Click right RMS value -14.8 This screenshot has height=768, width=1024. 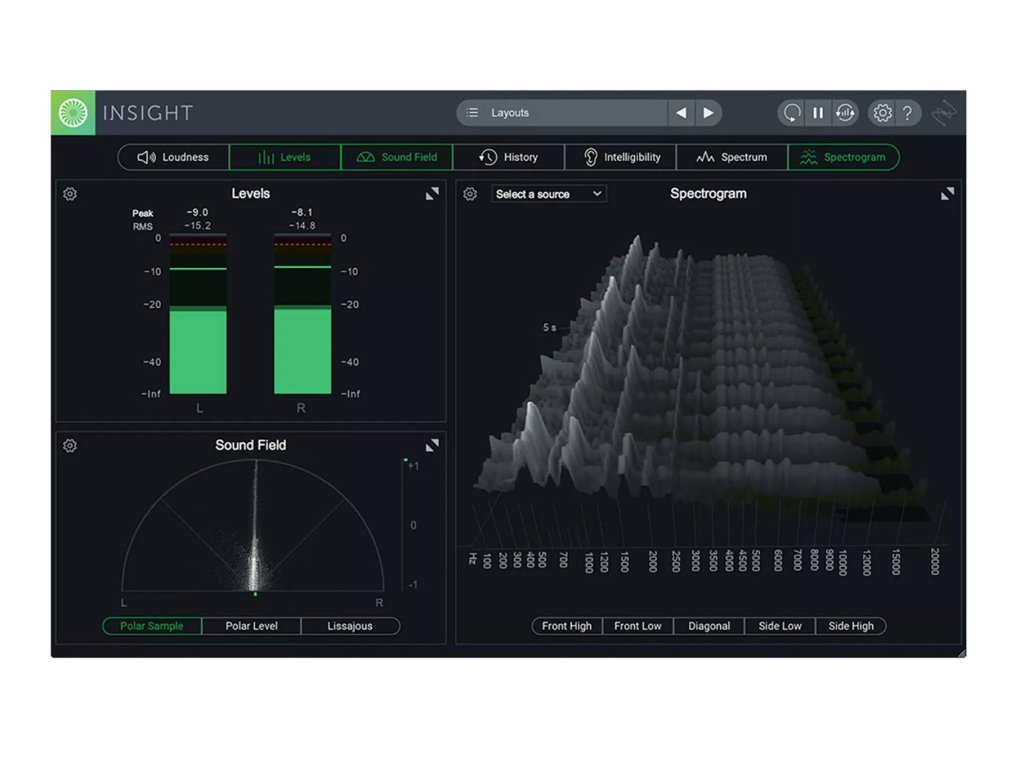coord(302,226)
